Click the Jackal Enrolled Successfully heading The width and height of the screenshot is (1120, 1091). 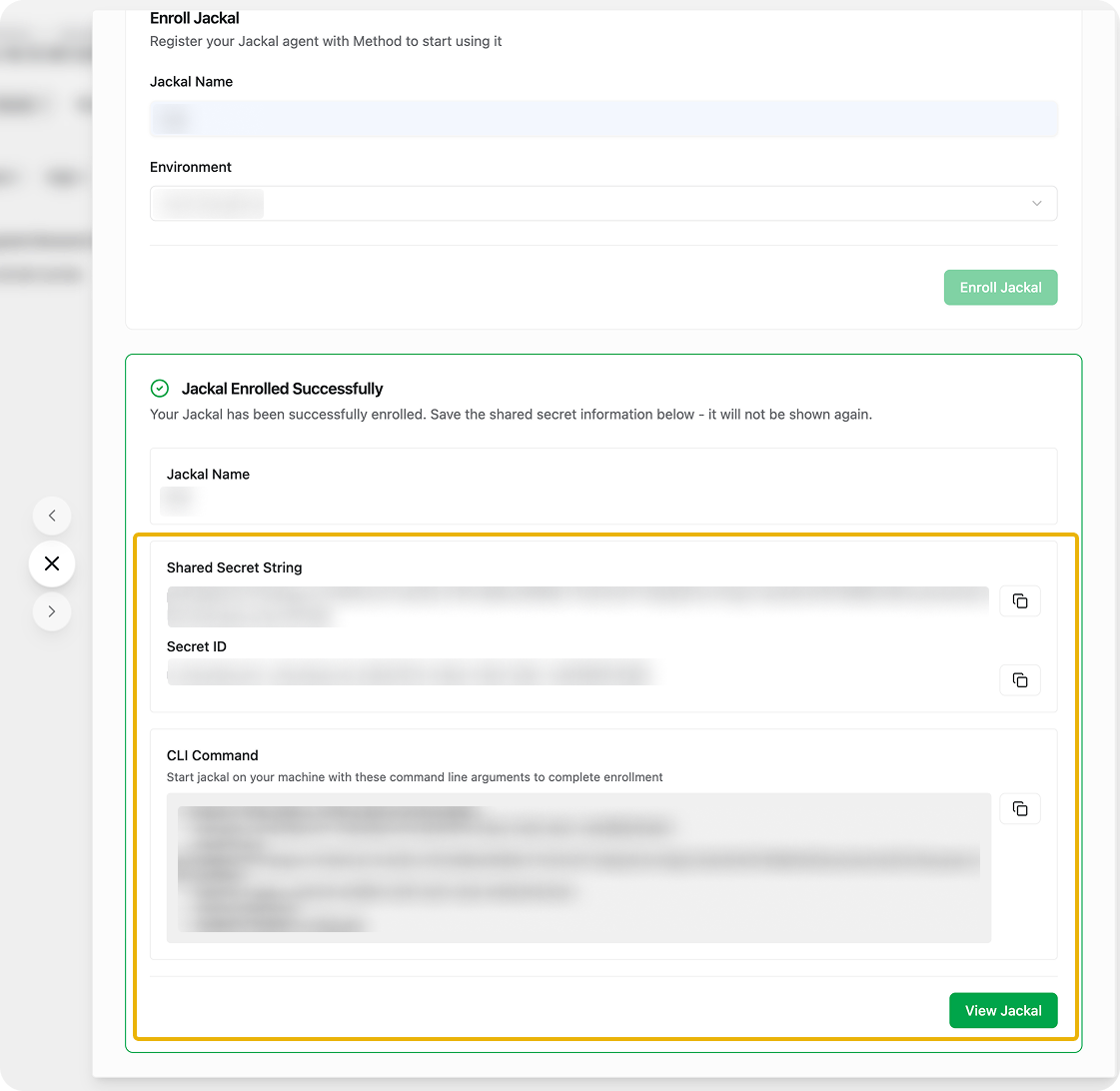282,389
